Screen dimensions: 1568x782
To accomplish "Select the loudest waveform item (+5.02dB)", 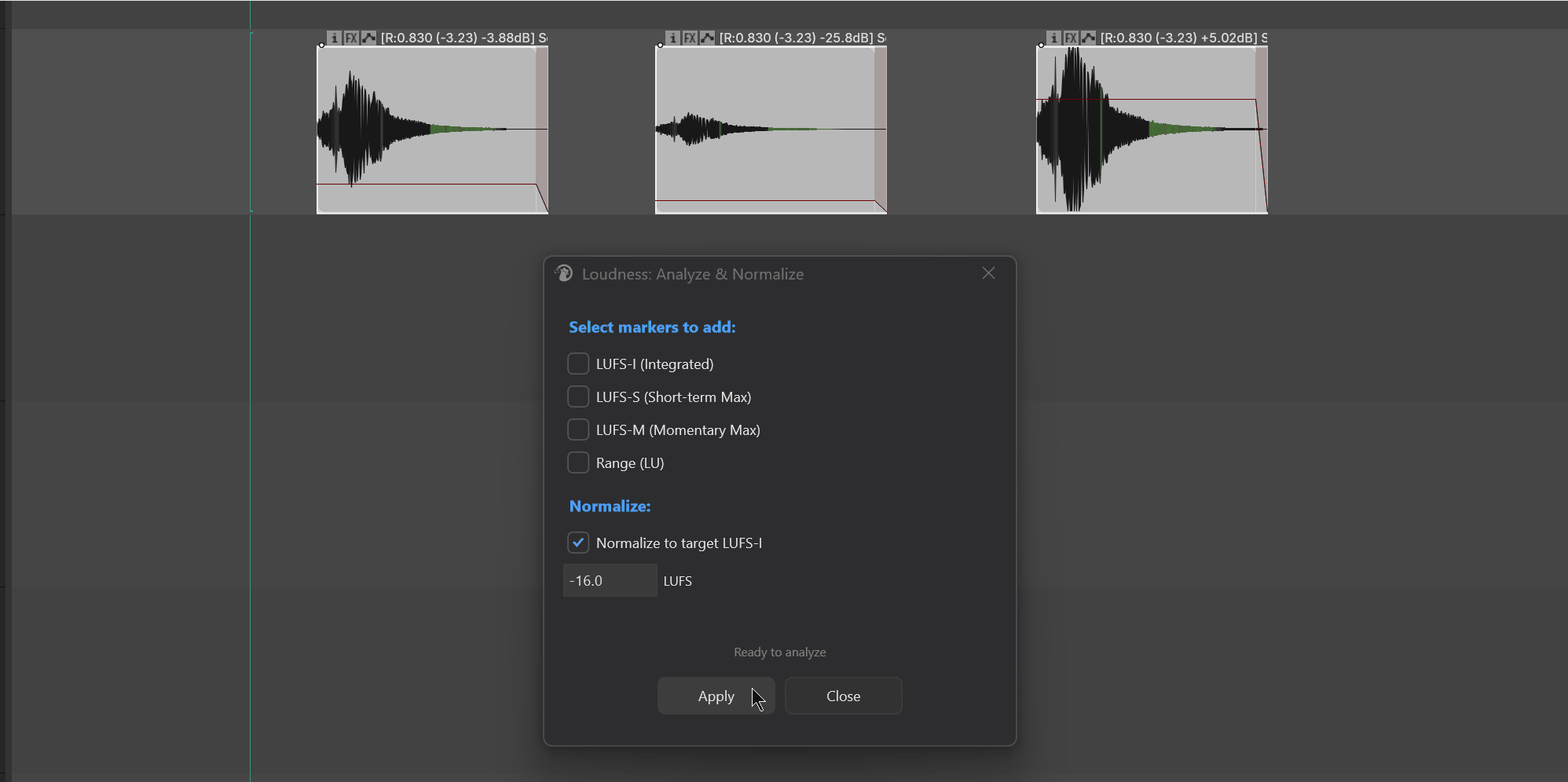I will click(1152, 130).
